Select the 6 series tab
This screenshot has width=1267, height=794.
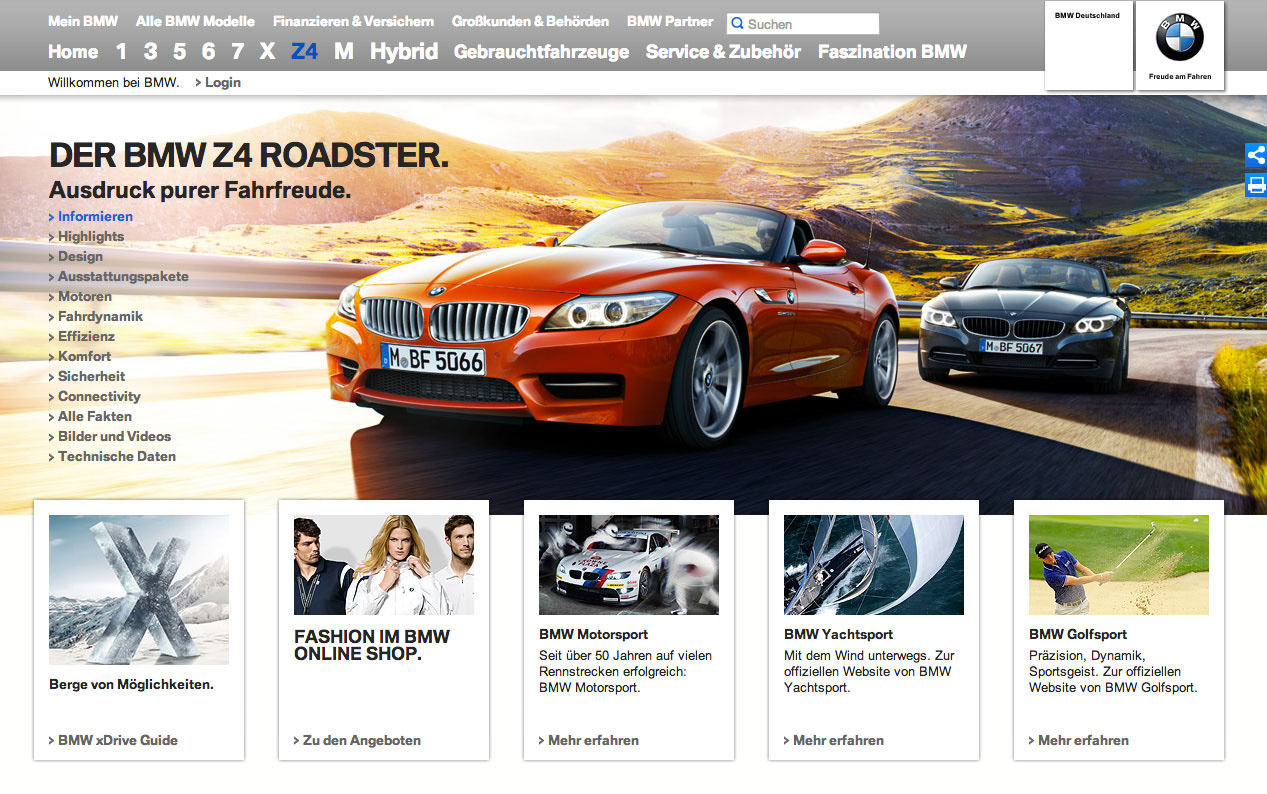point(208,51)
